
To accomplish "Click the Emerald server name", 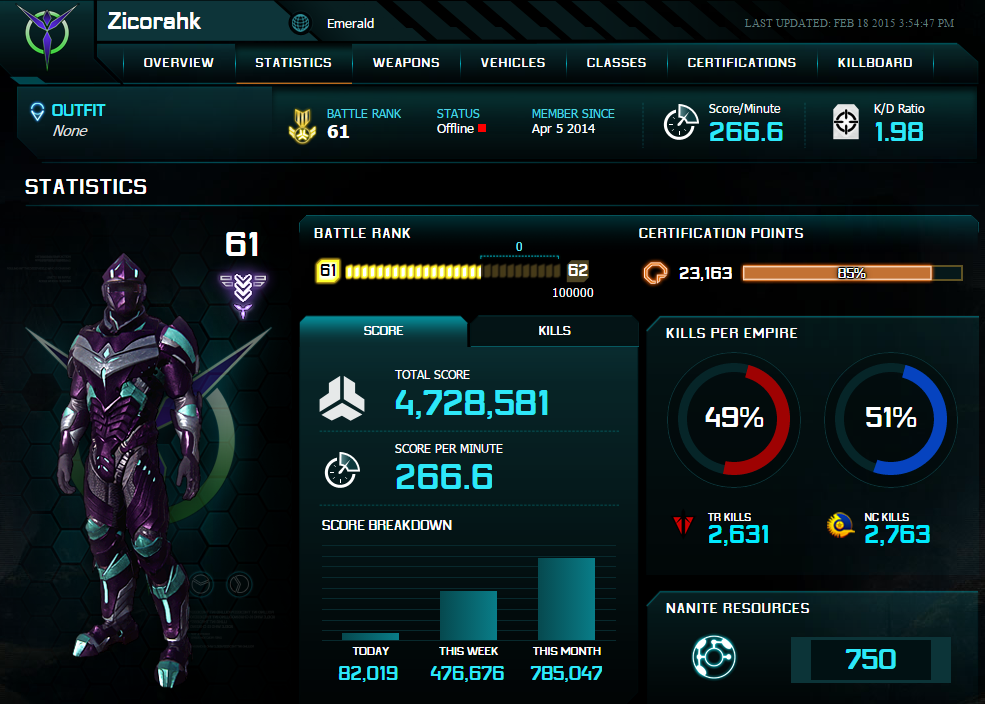I will pos(351,24).
